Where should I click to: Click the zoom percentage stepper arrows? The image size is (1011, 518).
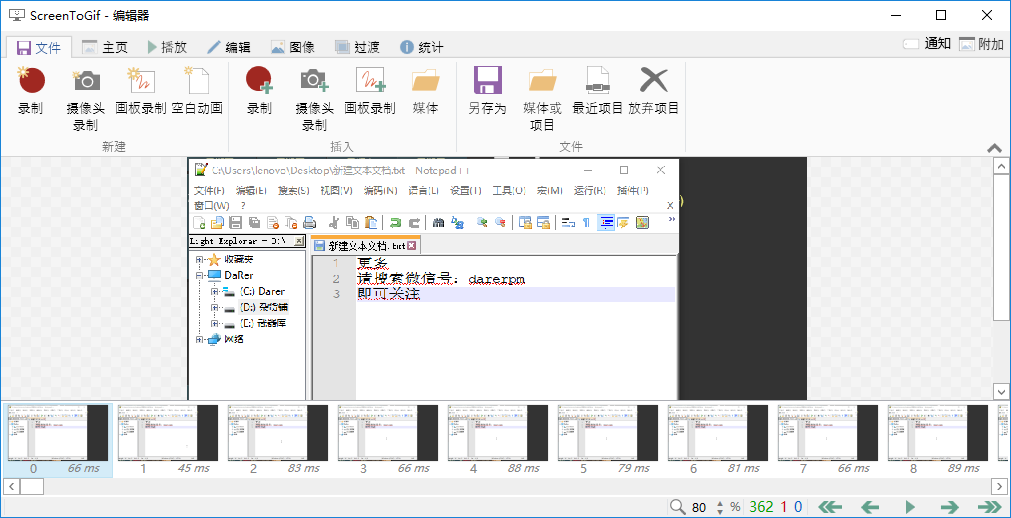coord(720,508)
